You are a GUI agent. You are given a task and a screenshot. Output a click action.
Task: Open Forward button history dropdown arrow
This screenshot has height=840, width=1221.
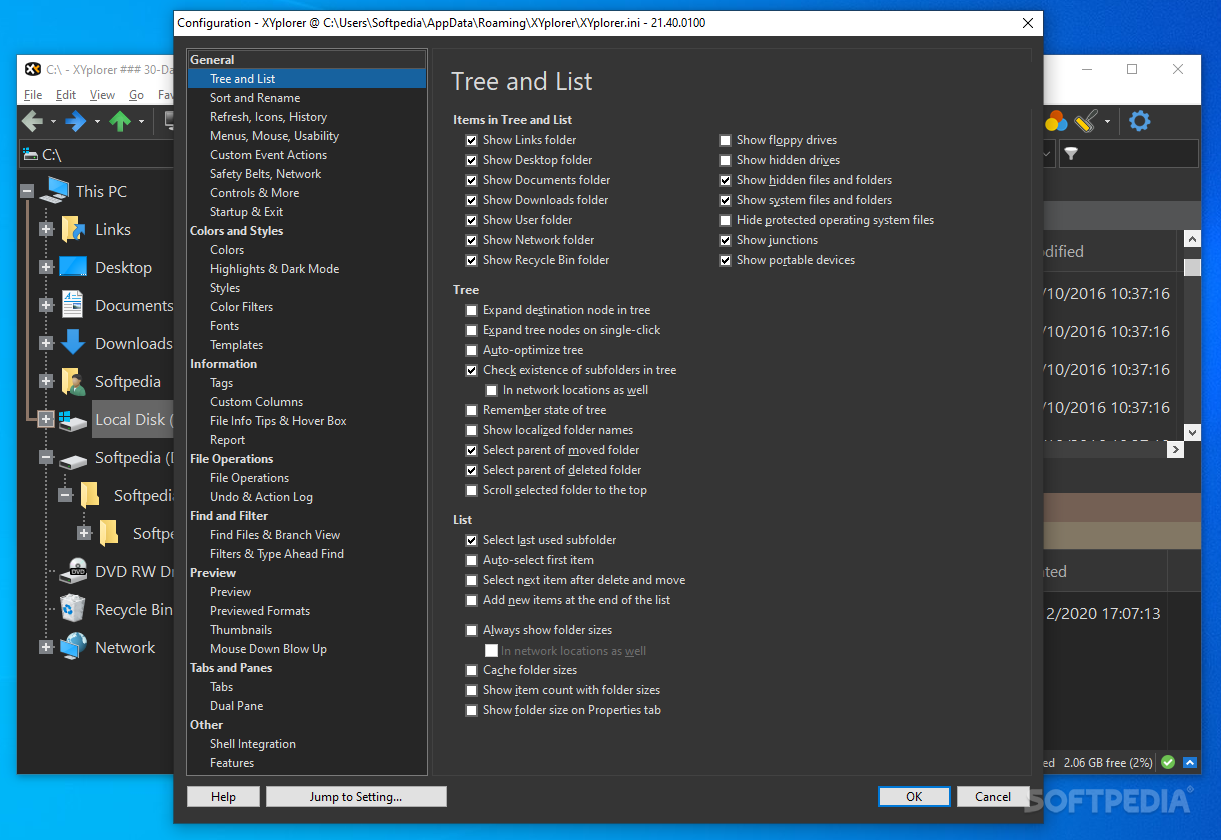point(97,122)
